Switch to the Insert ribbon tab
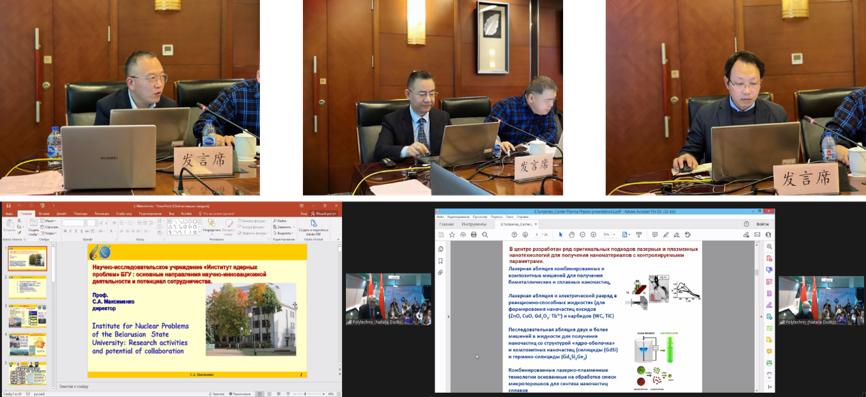 coord(44,213)
